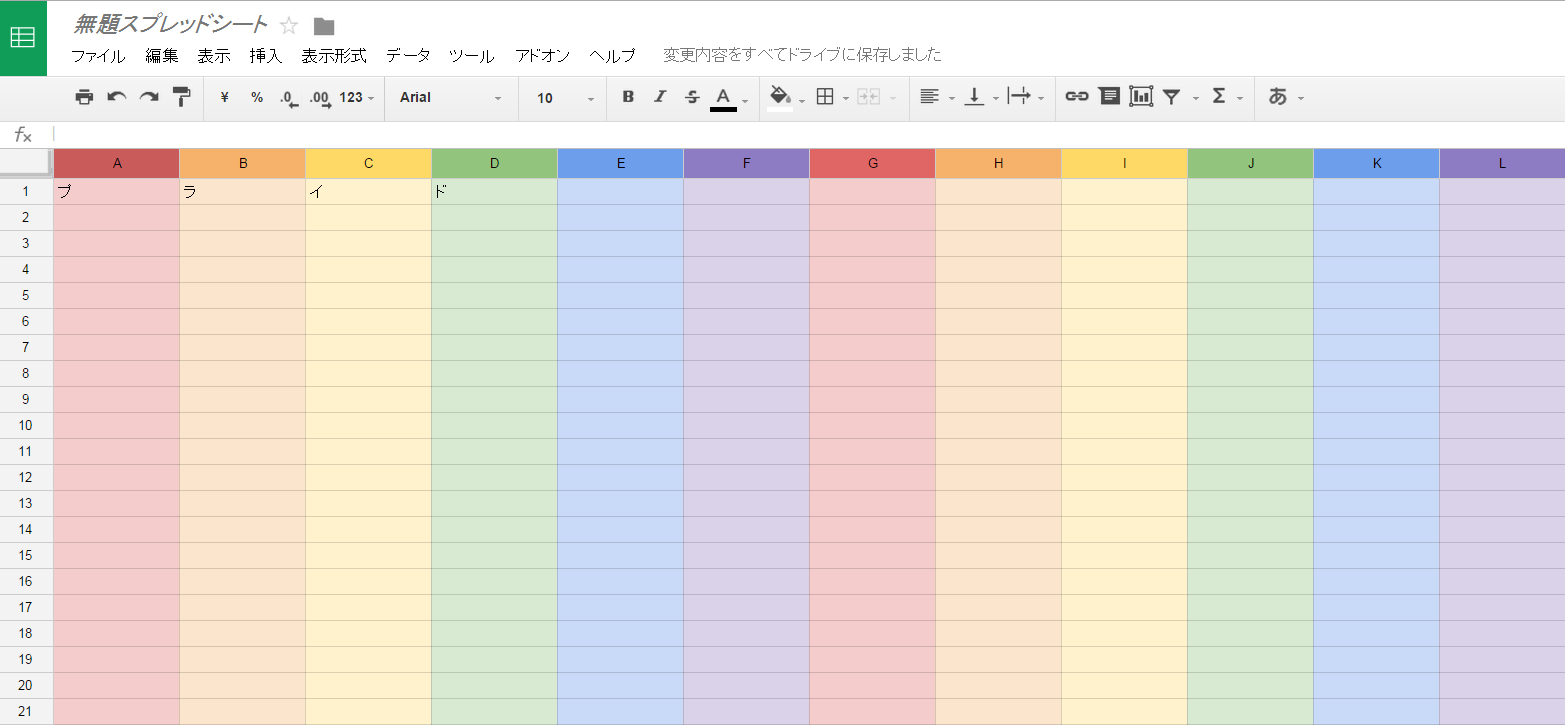
Task: Toggle italic formatting
Action: click(x=660, y=97)
